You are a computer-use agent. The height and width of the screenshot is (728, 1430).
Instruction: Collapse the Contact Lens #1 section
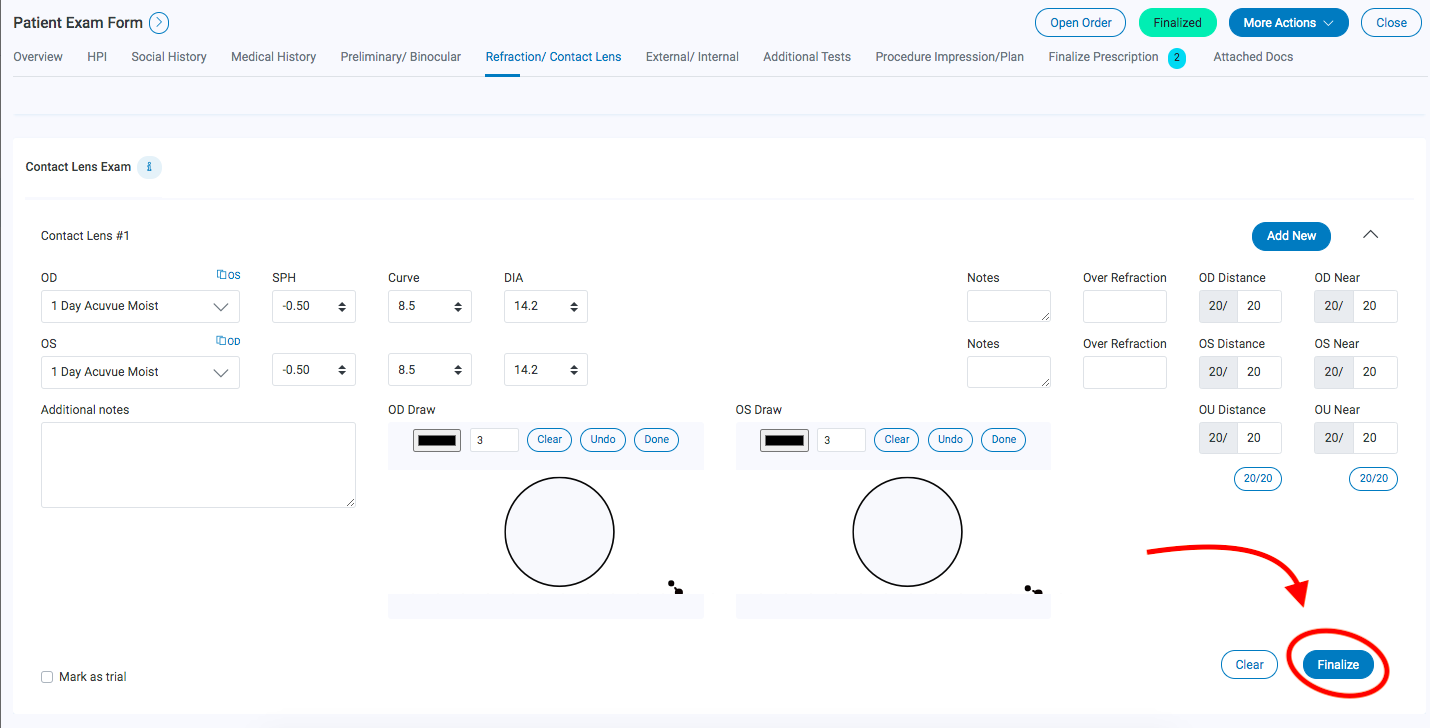[1370, 234]
